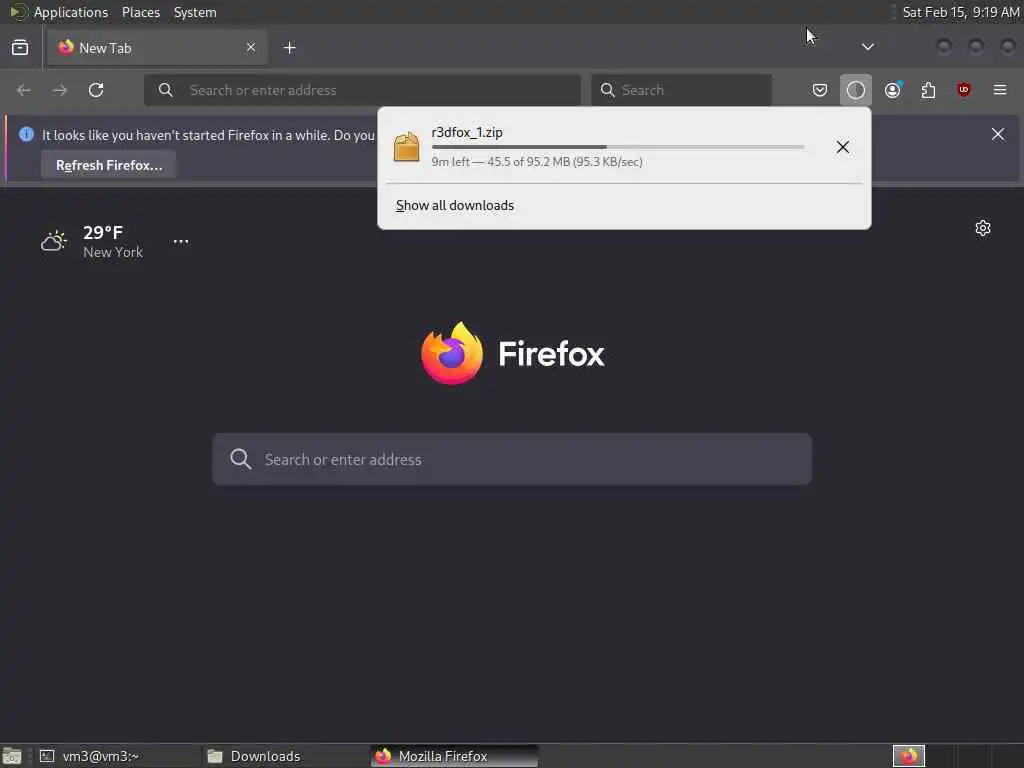Click the Firefox logo on the page

[x=513, y=353]
